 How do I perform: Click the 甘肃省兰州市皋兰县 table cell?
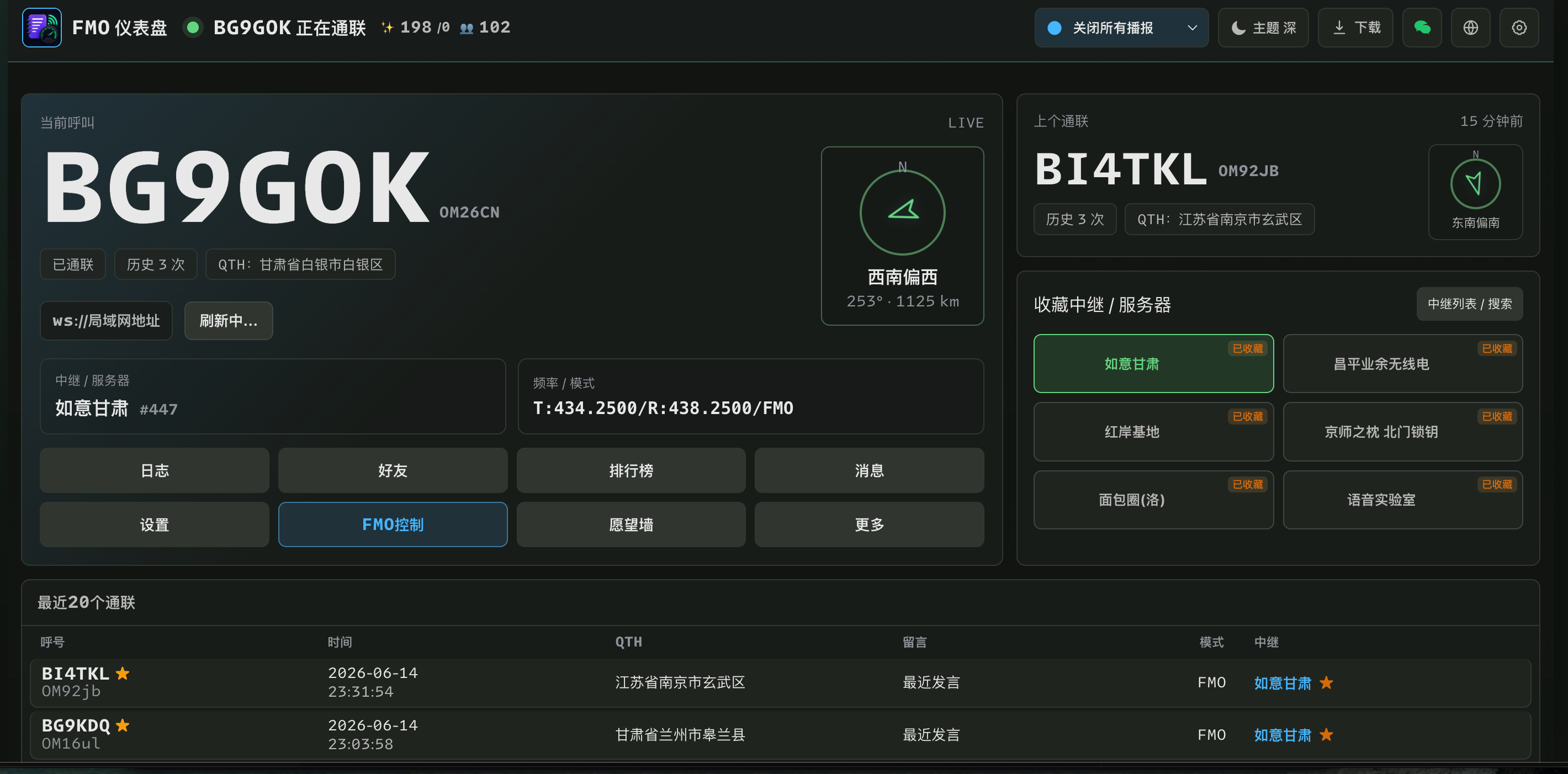click(x=680, y=734)
